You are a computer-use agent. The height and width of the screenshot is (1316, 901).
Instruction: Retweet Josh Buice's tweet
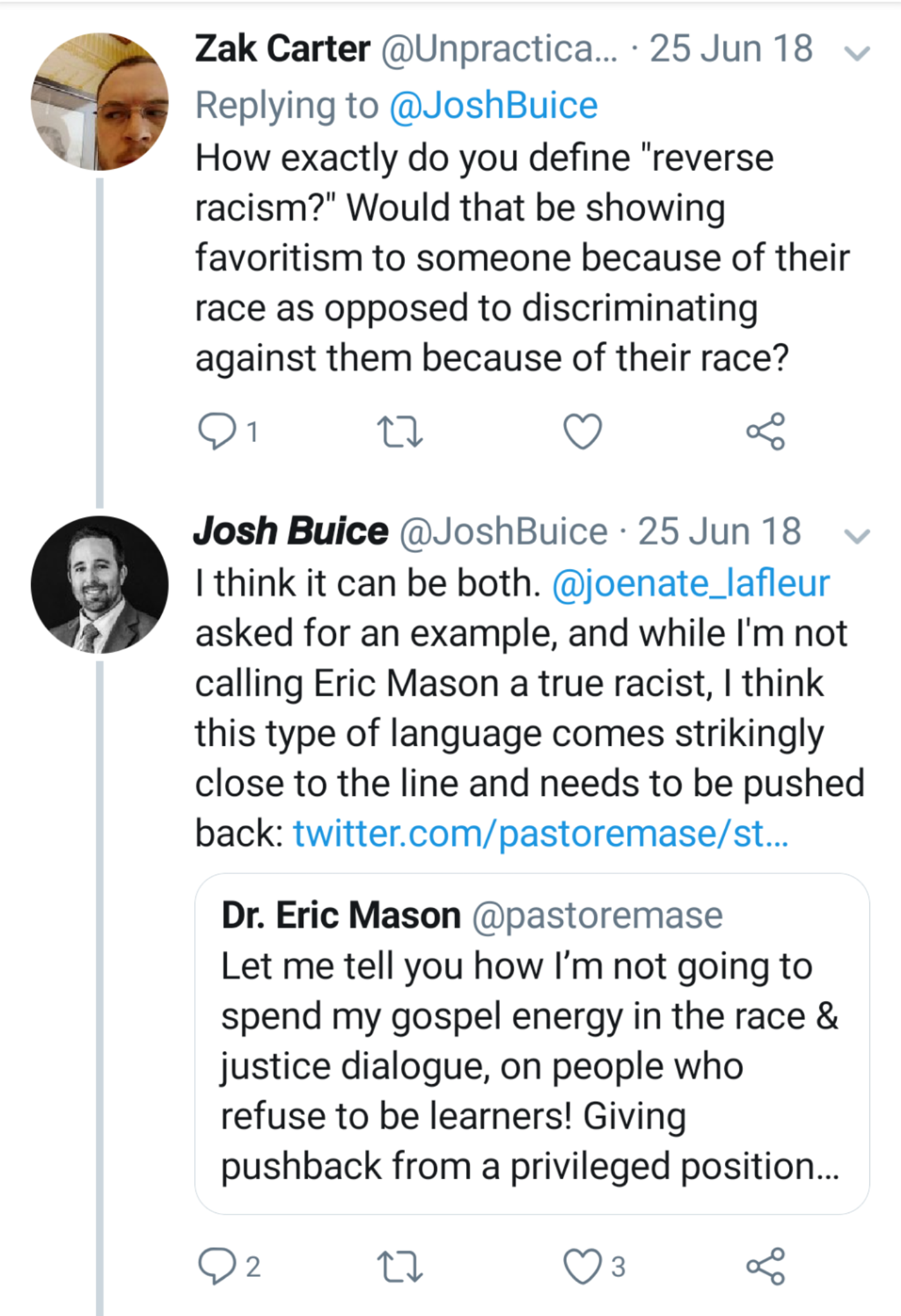[x=399, y=1267]
